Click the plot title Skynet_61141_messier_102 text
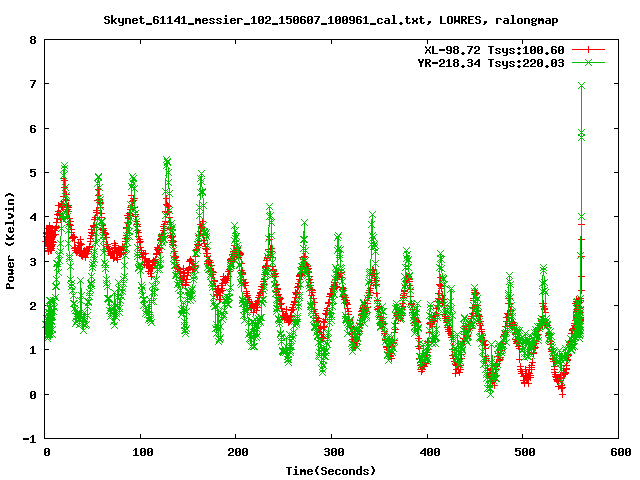 [x=331, y=20]
